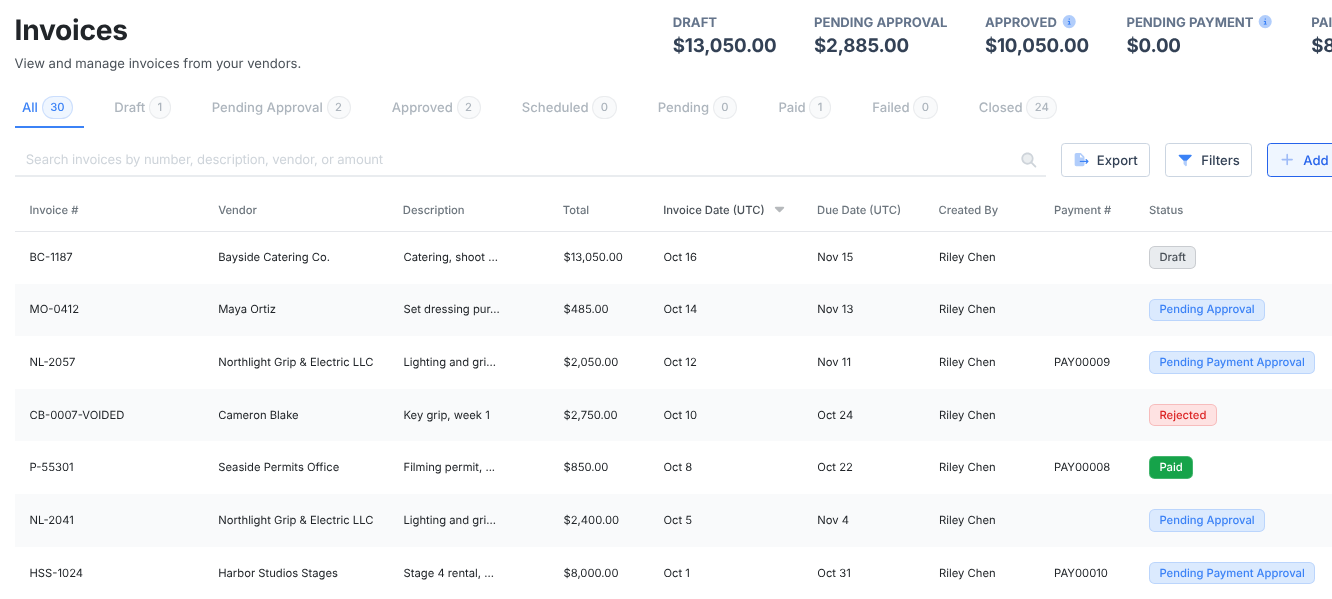The height and width of the screenshot is (599, 1332).
Task: Click the Invoice Date (UTC) header text
Action: (713, 210)
